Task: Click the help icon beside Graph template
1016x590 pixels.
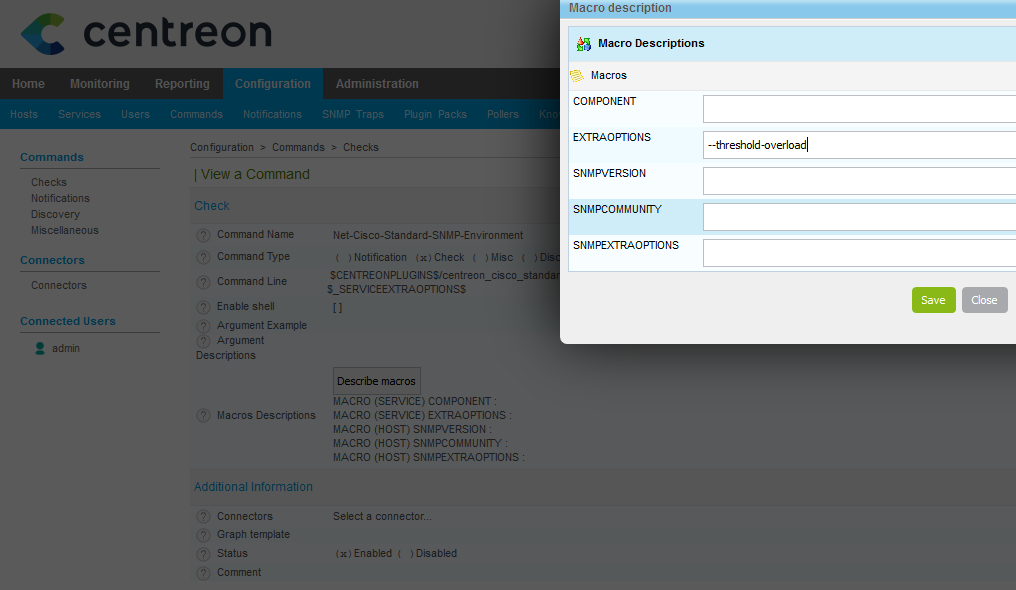Action: (x=202, y=535)
